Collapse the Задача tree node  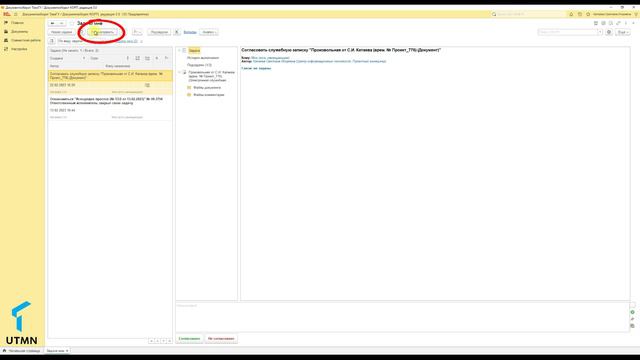coord(179,50)
